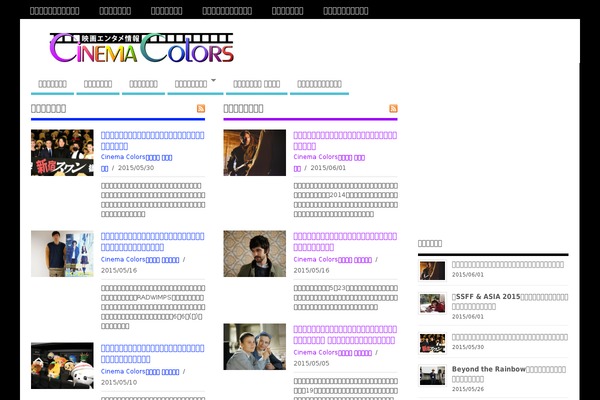The image size is (600, 400).
Task: Open sidebar article SSFF & ASIA 2015
Action: pyautogui.click(x=510, y=302)
